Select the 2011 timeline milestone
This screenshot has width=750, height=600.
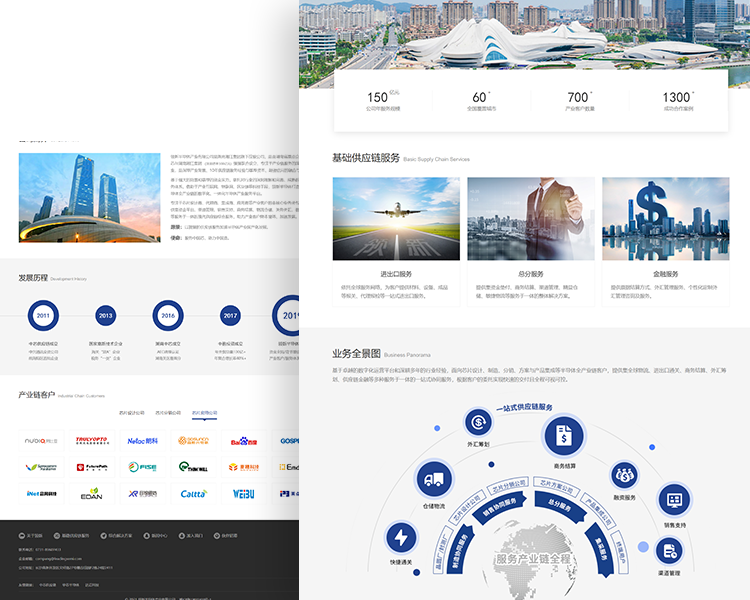tap(43, 316)
